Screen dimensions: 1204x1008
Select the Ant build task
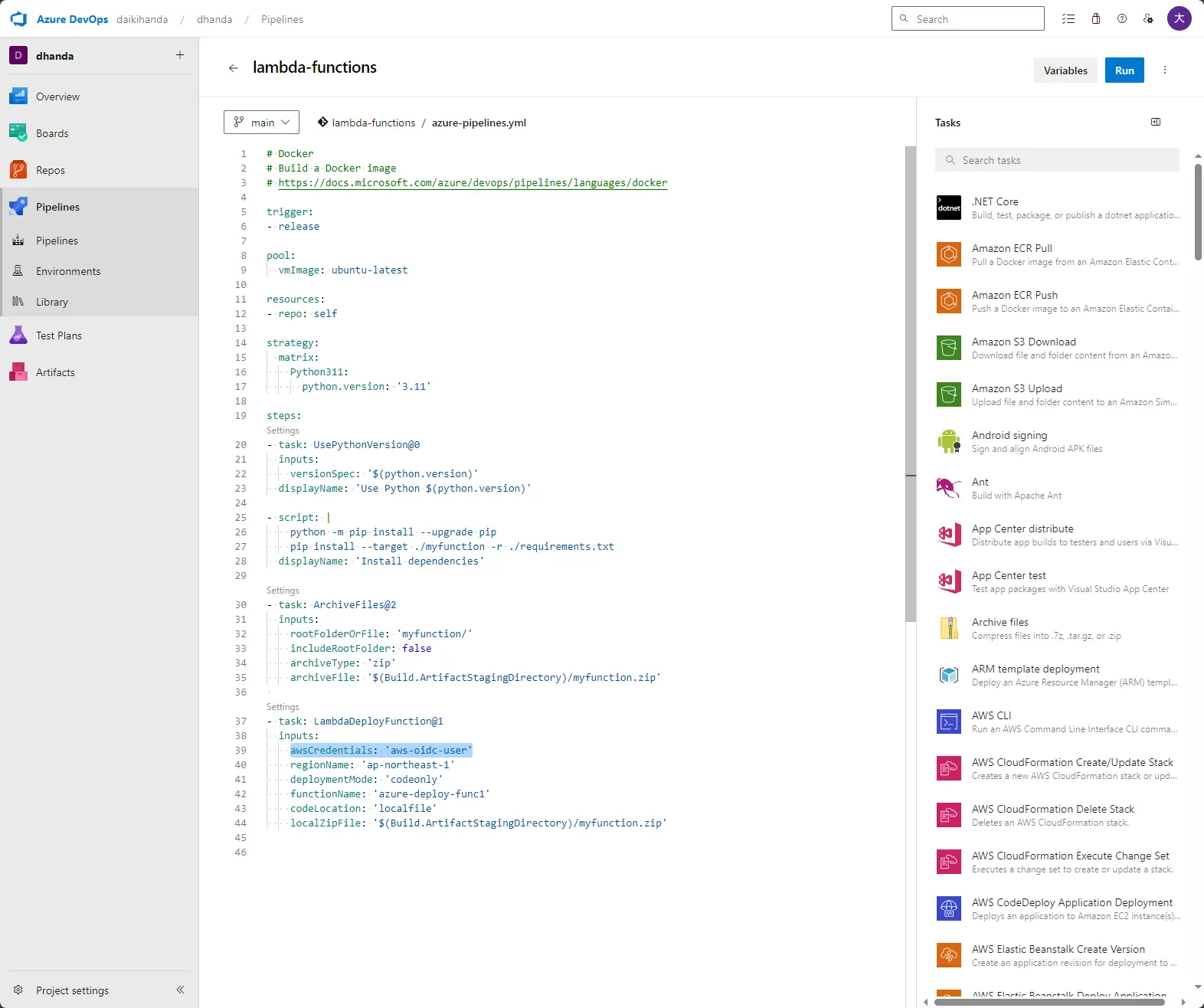(1057, 488)
